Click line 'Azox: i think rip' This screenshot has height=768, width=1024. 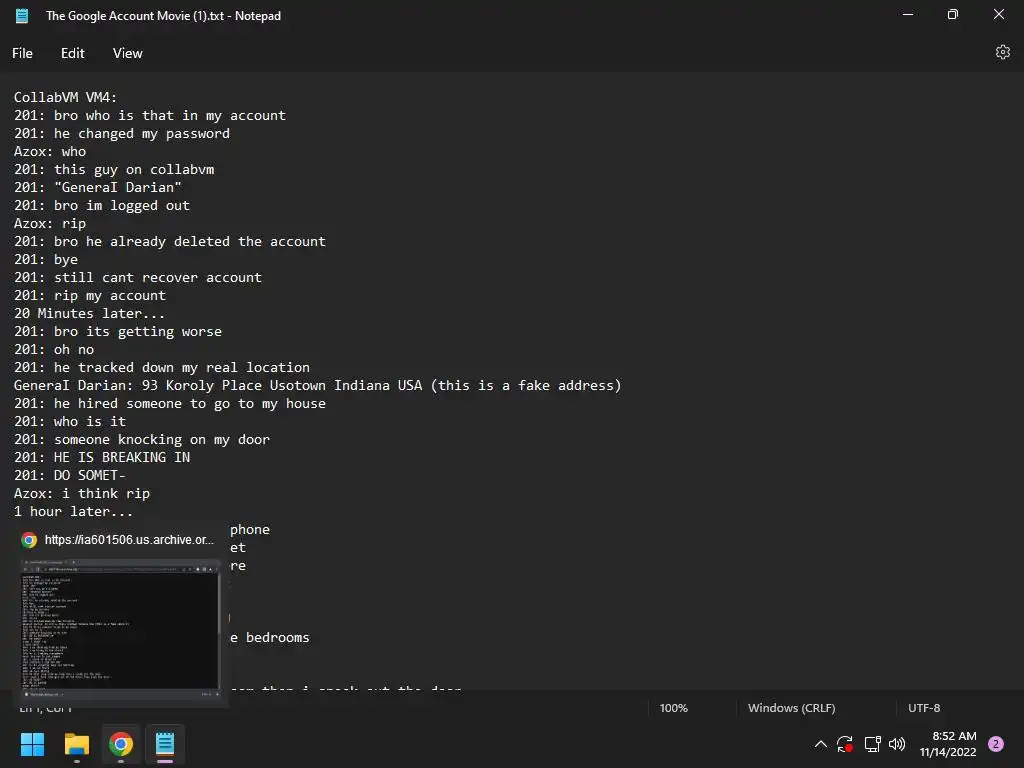(82, 494)
